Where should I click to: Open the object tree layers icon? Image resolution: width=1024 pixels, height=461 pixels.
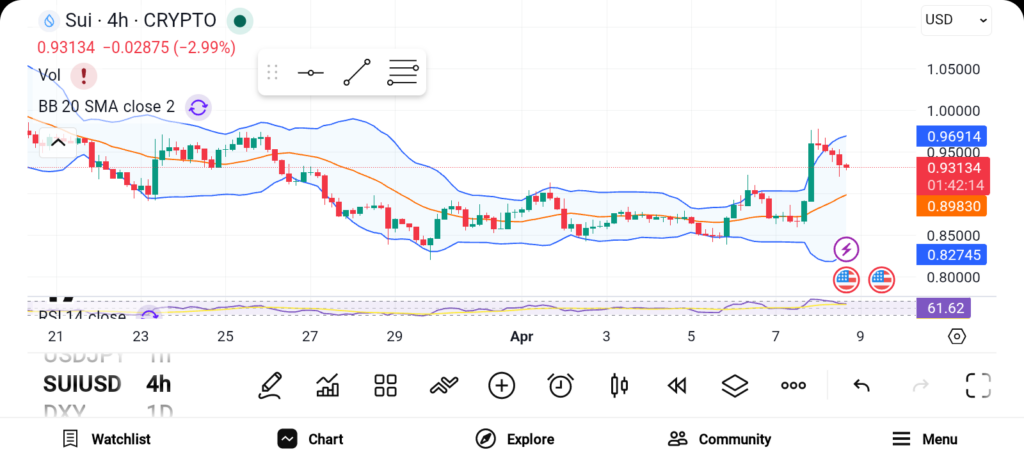[735, 385]
